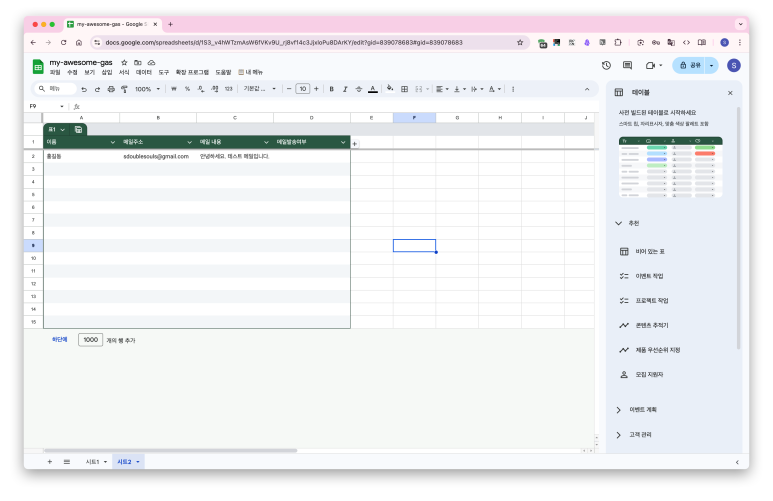Click the print icon in toolbar
The width and height of the screenshot is (773, 501).
(x=110, y=89)
